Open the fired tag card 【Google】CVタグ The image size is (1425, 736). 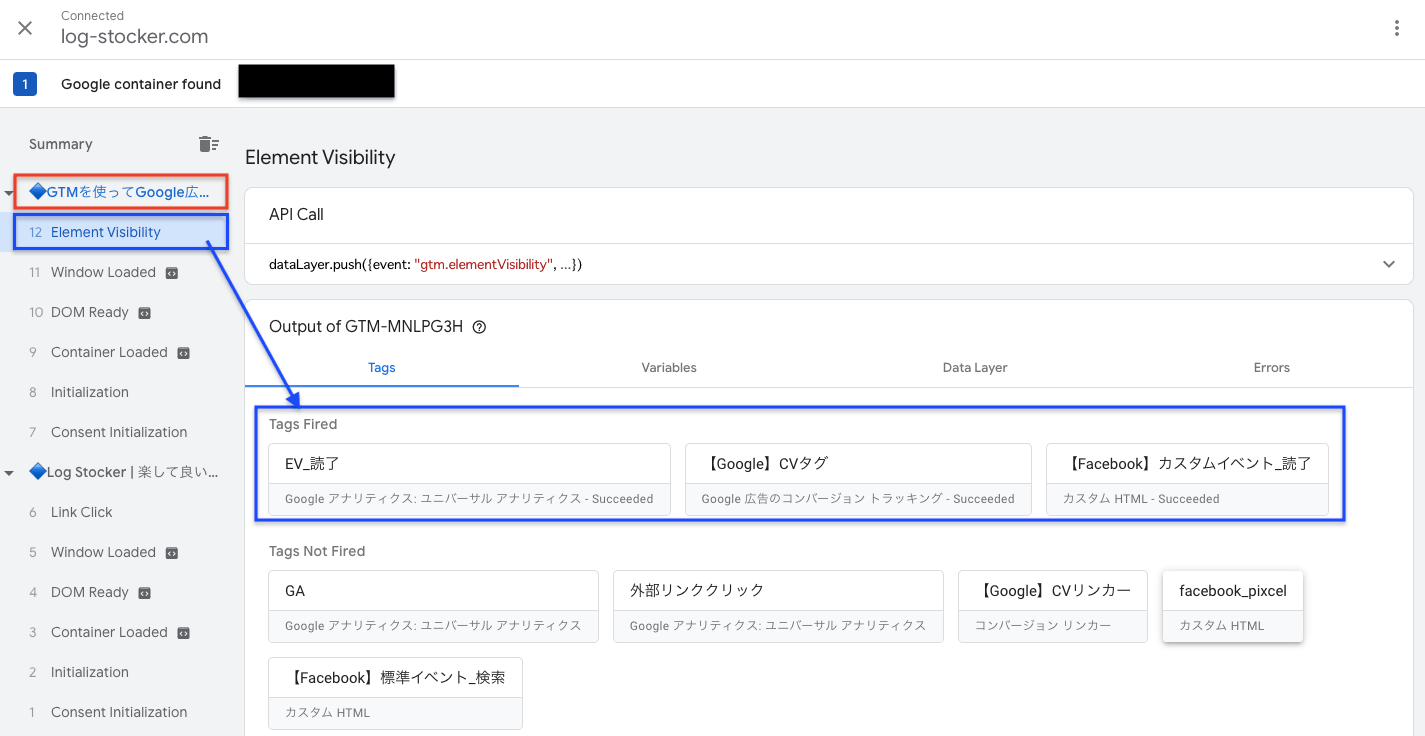pyautogui.click(x=858, y=480)
